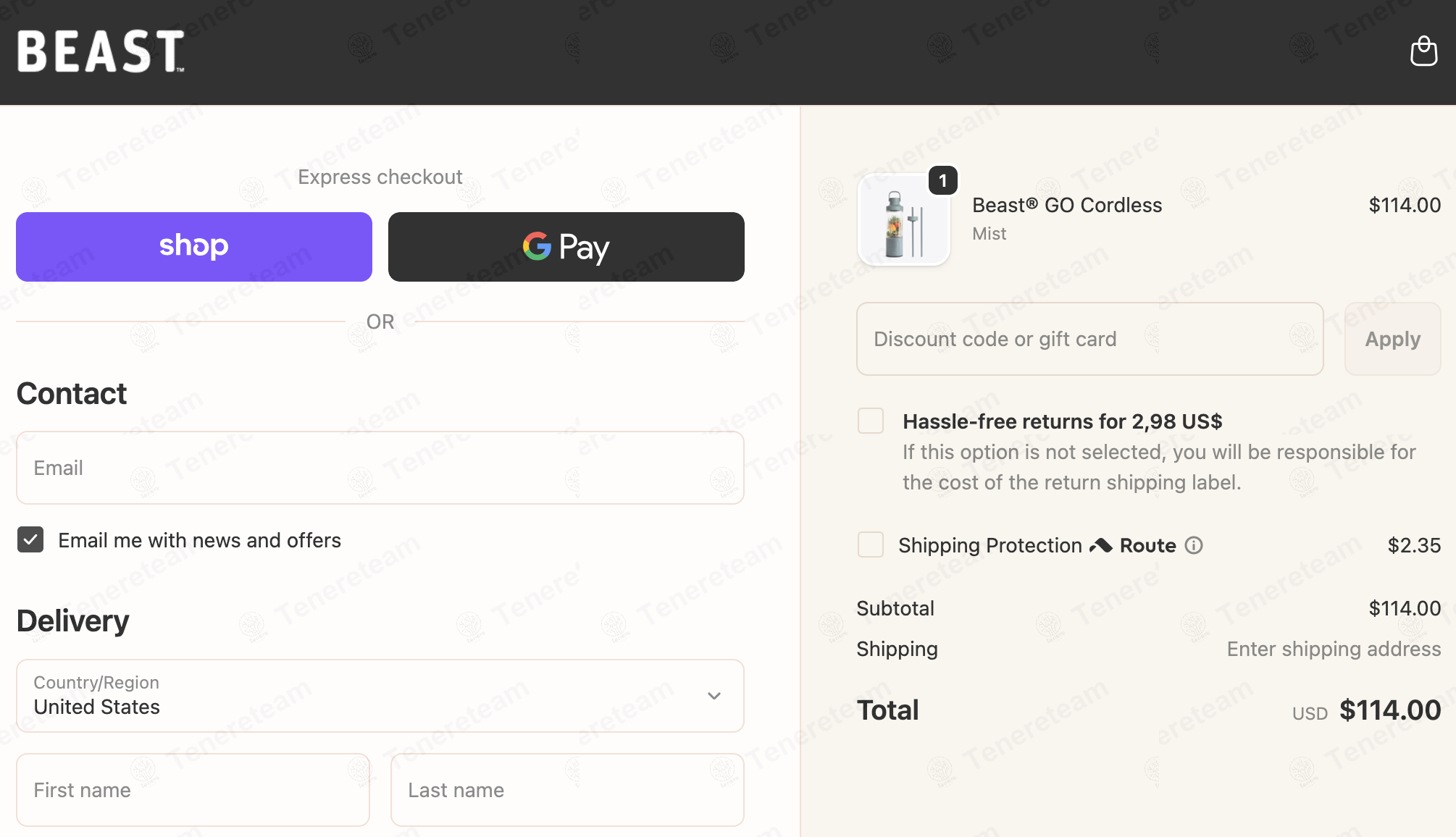Viewport: 1456px width, 837px height.
Task: Uncheck Email me with news and offers
Action: pyautogui.click(x=30, y=539)
